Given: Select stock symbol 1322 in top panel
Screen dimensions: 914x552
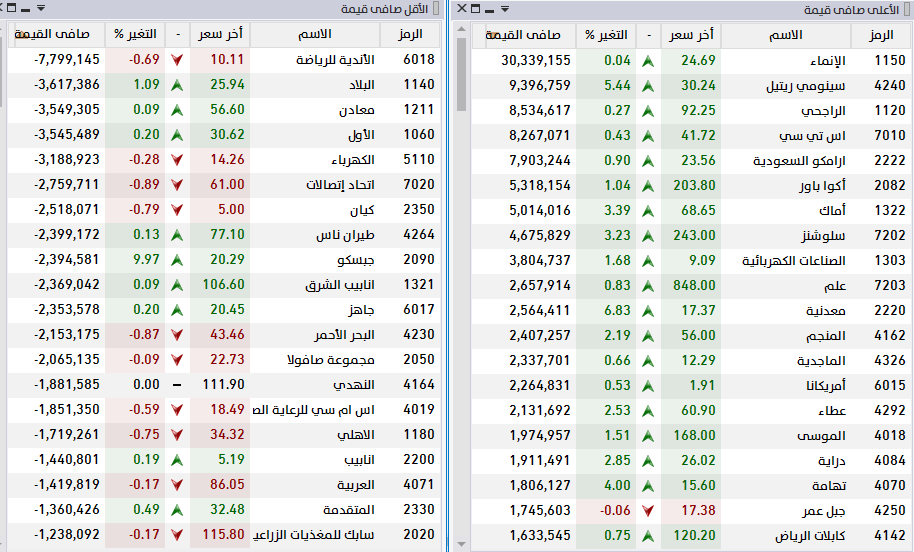Looking at the screenshot, I should [890, 210].
